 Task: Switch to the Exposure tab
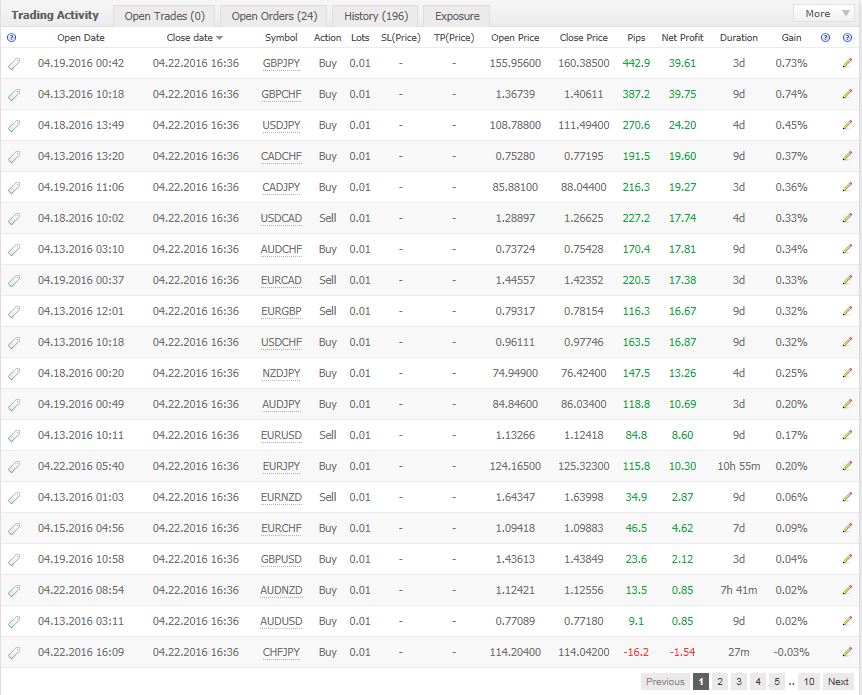pos(457,16)
